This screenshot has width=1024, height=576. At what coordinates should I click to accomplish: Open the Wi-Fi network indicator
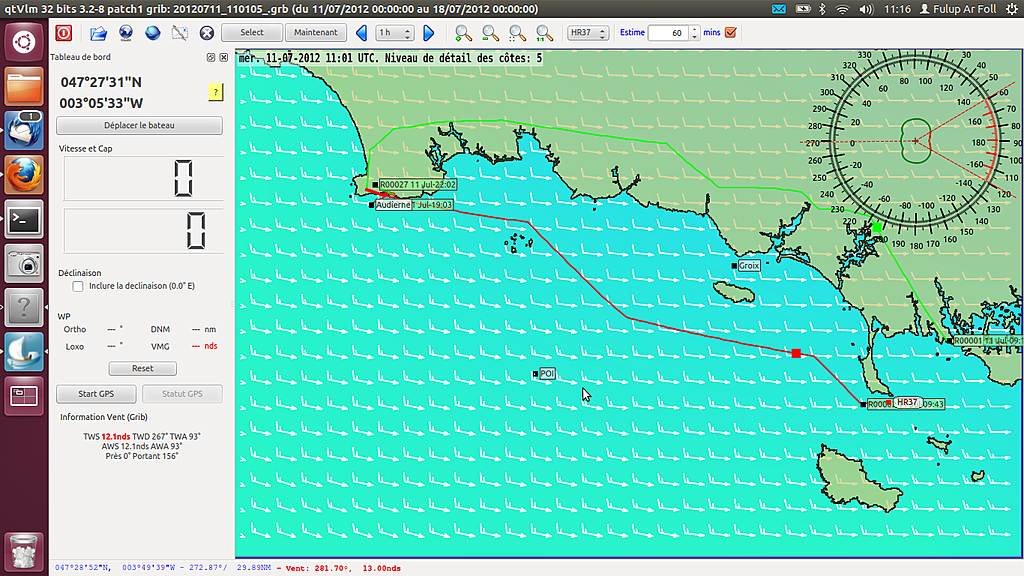click(843, 9)
